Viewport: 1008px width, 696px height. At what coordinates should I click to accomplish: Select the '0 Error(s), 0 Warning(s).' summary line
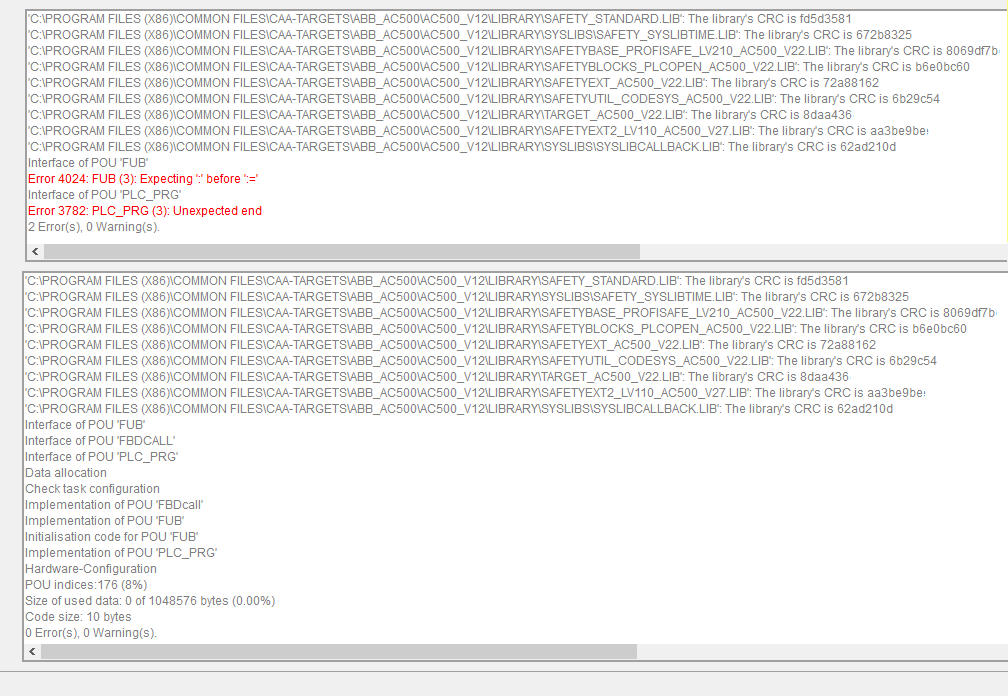(91, 633)
